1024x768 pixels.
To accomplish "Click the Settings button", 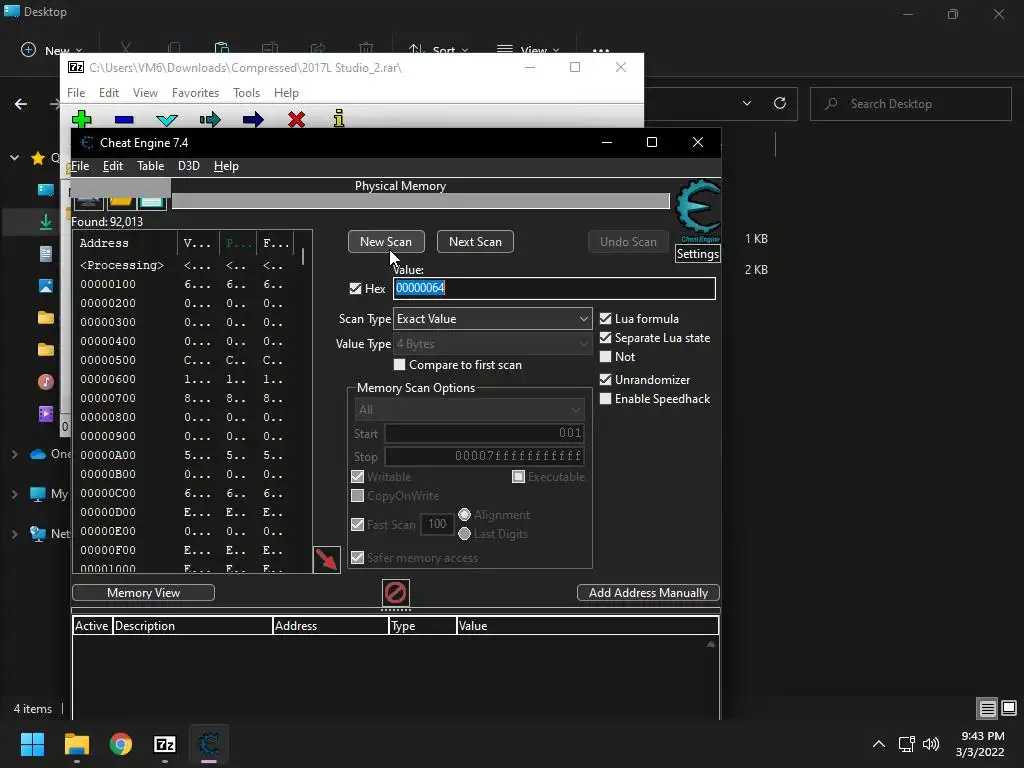I will point(697,254).
